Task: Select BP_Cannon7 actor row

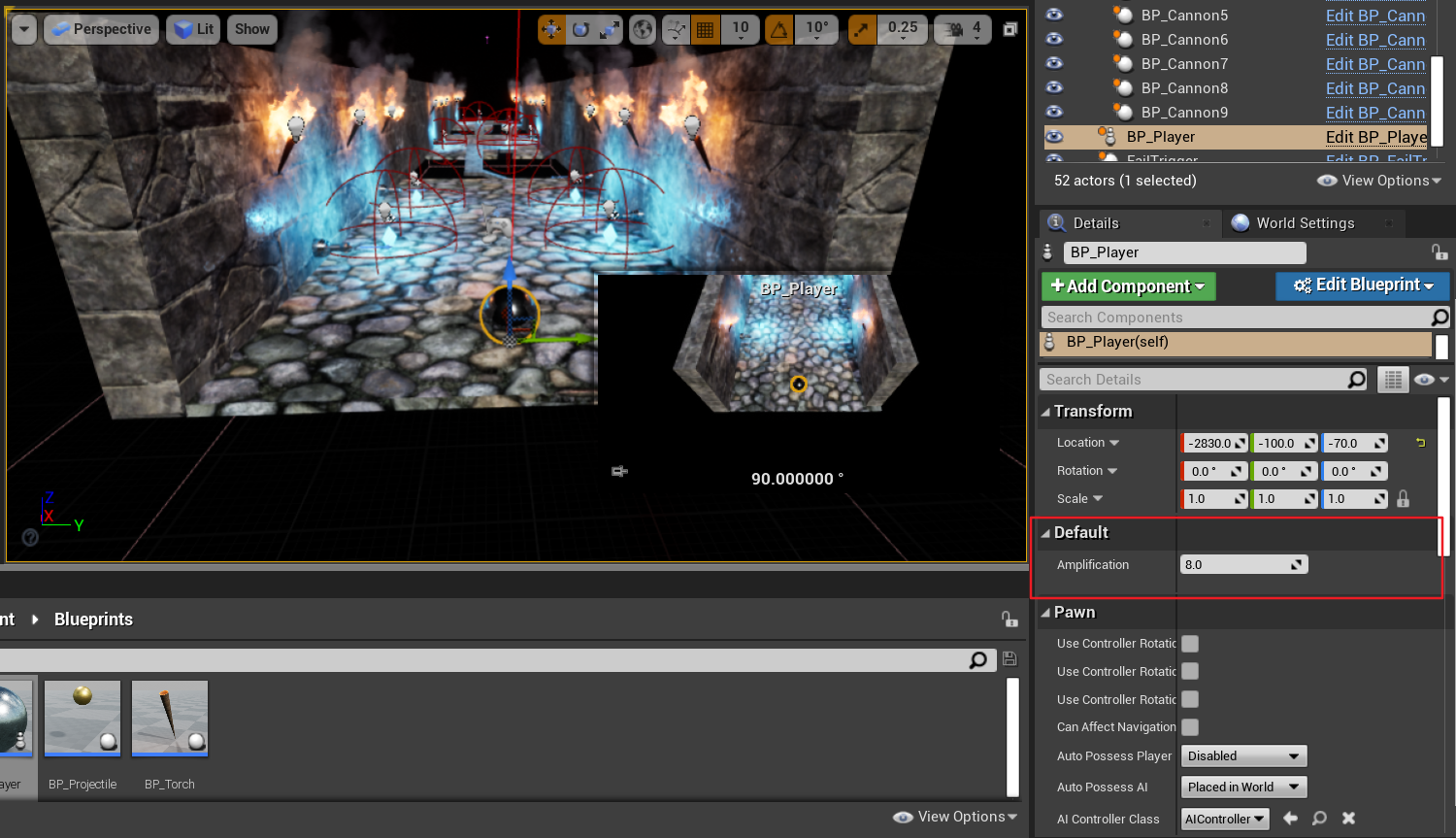Action: point(1184,63)
